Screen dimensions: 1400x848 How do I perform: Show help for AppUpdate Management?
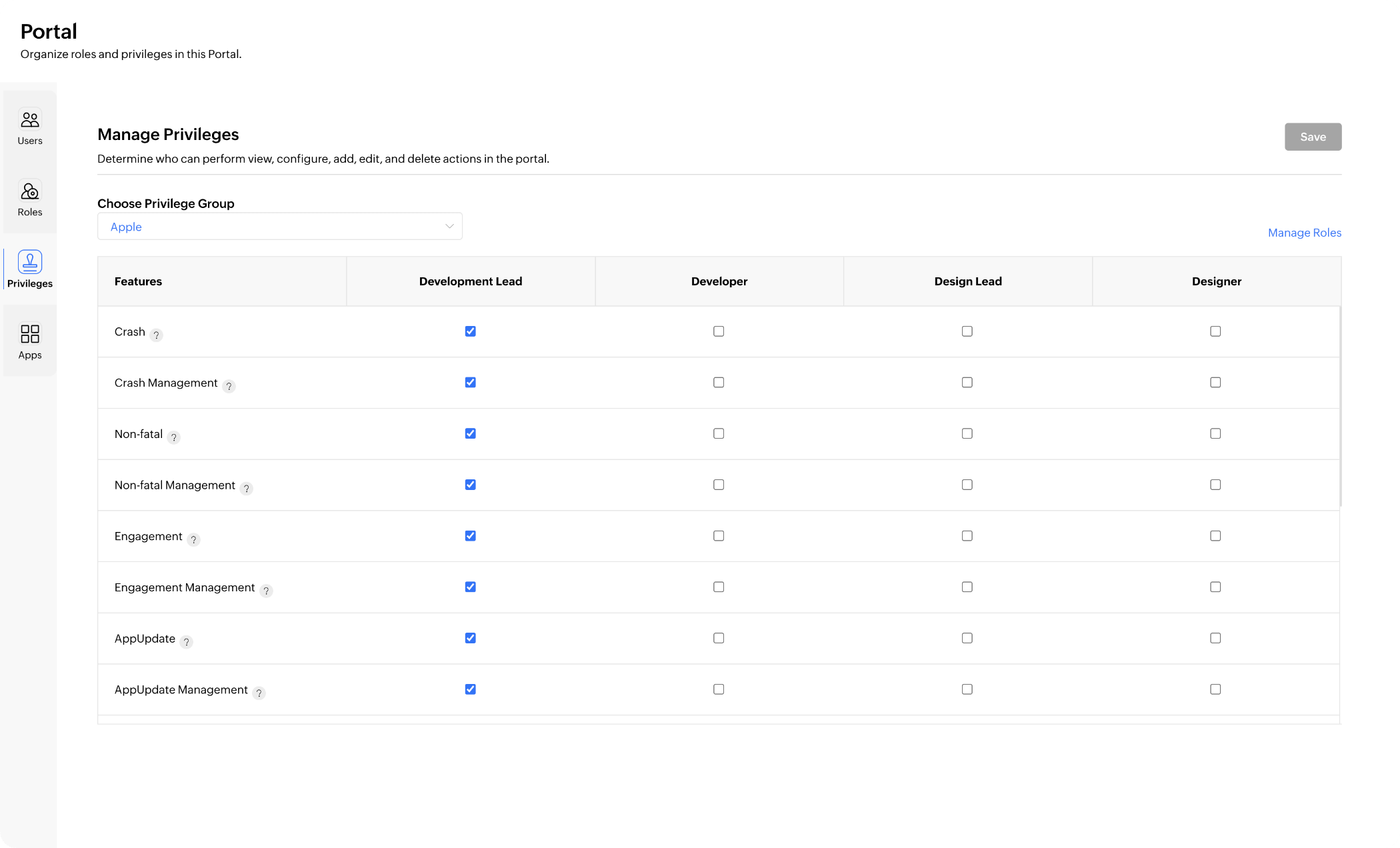[259, 693]
